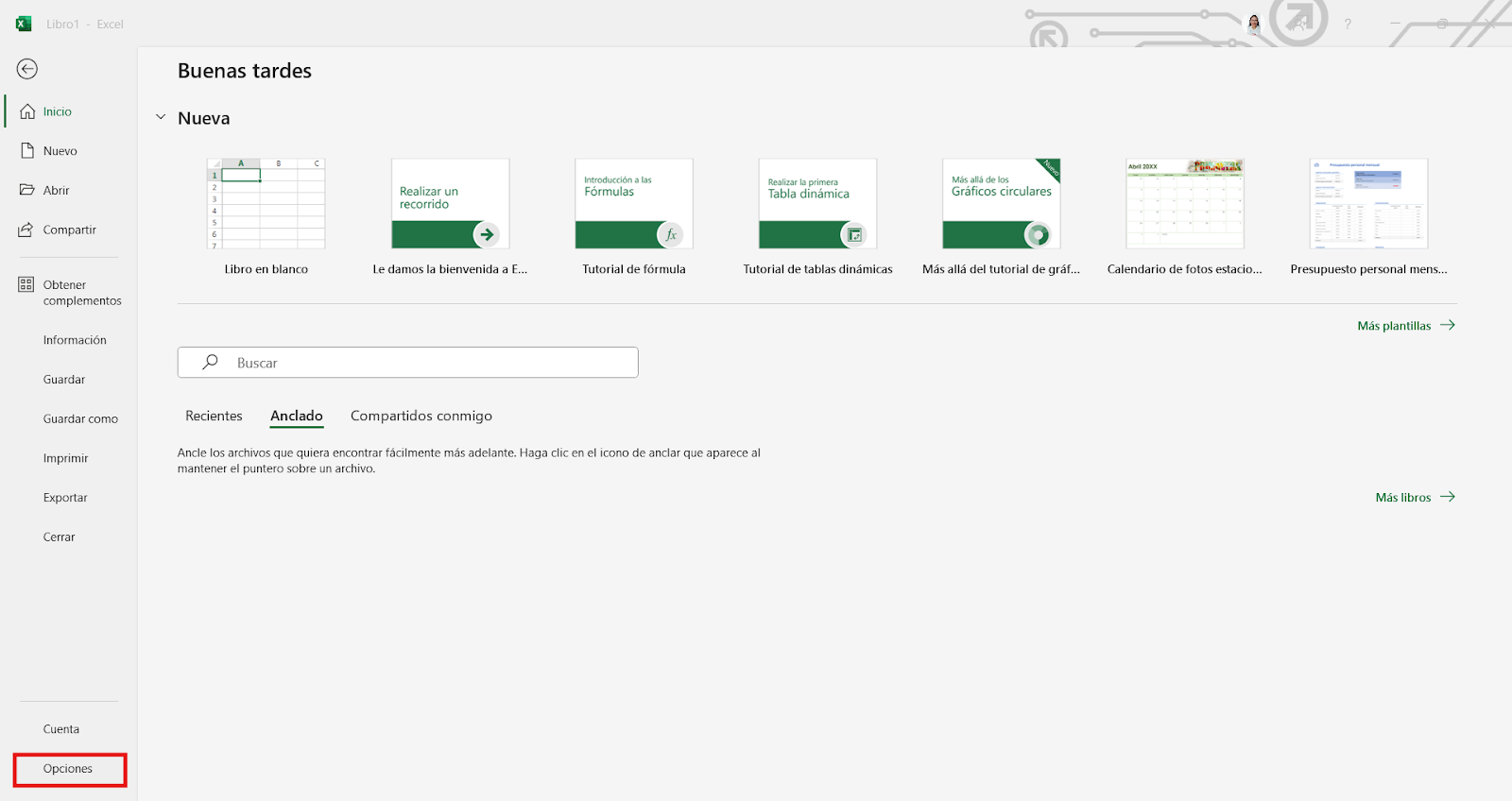Click the Compartir share icon
This screenshot has width=1512, height=801.
pyautogui.click(x=26, y=230)
